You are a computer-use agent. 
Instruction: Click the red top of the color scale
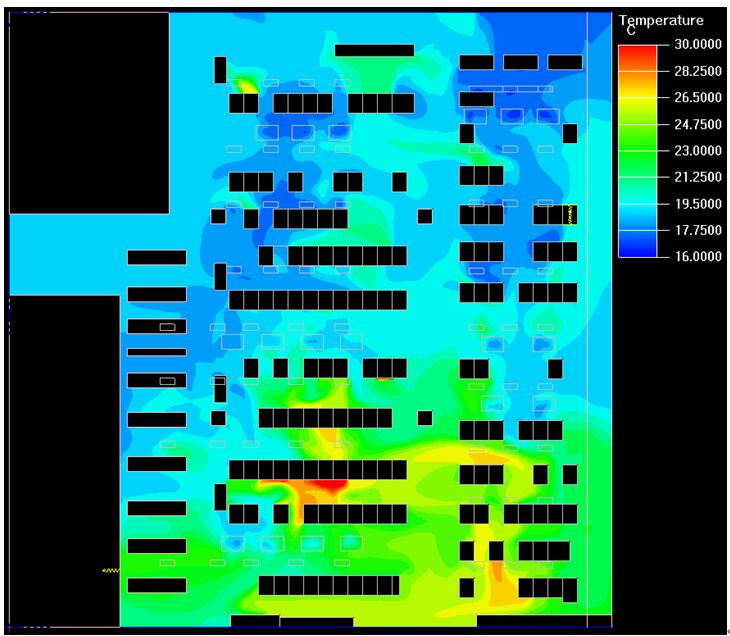(637, 50)
